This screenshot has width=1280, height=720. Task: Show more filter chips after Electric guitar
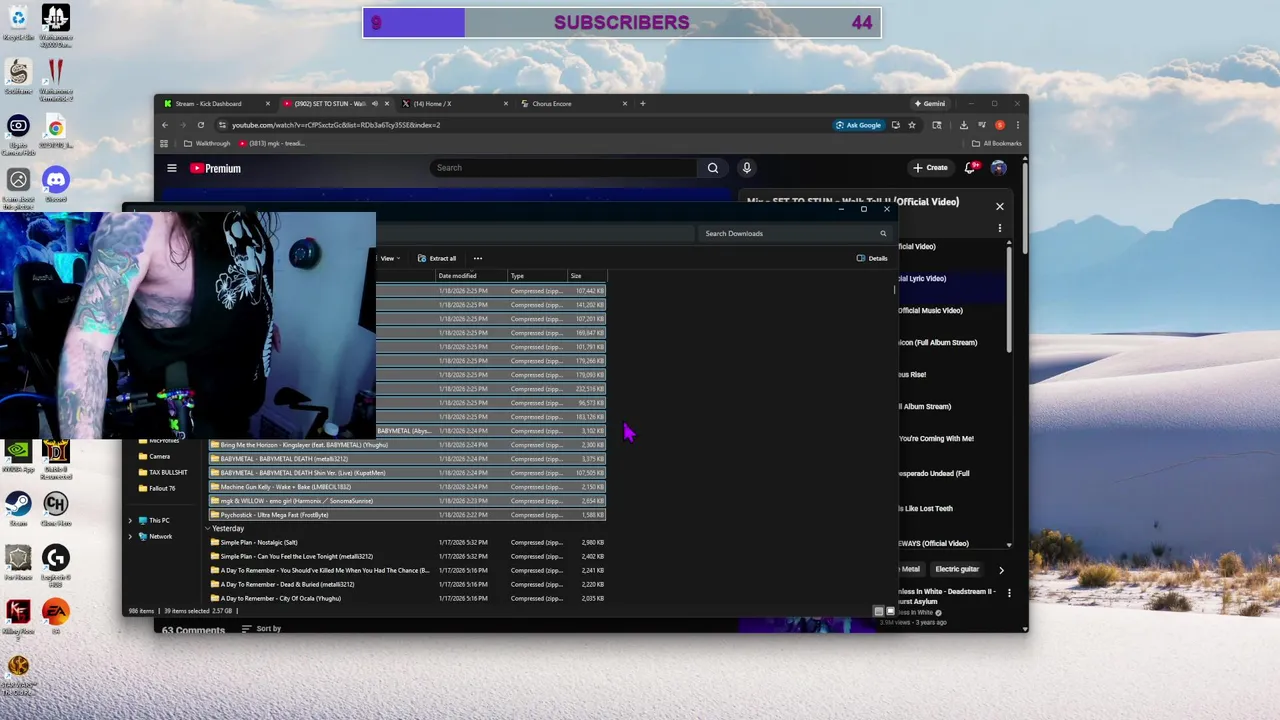coord(1001,570)
